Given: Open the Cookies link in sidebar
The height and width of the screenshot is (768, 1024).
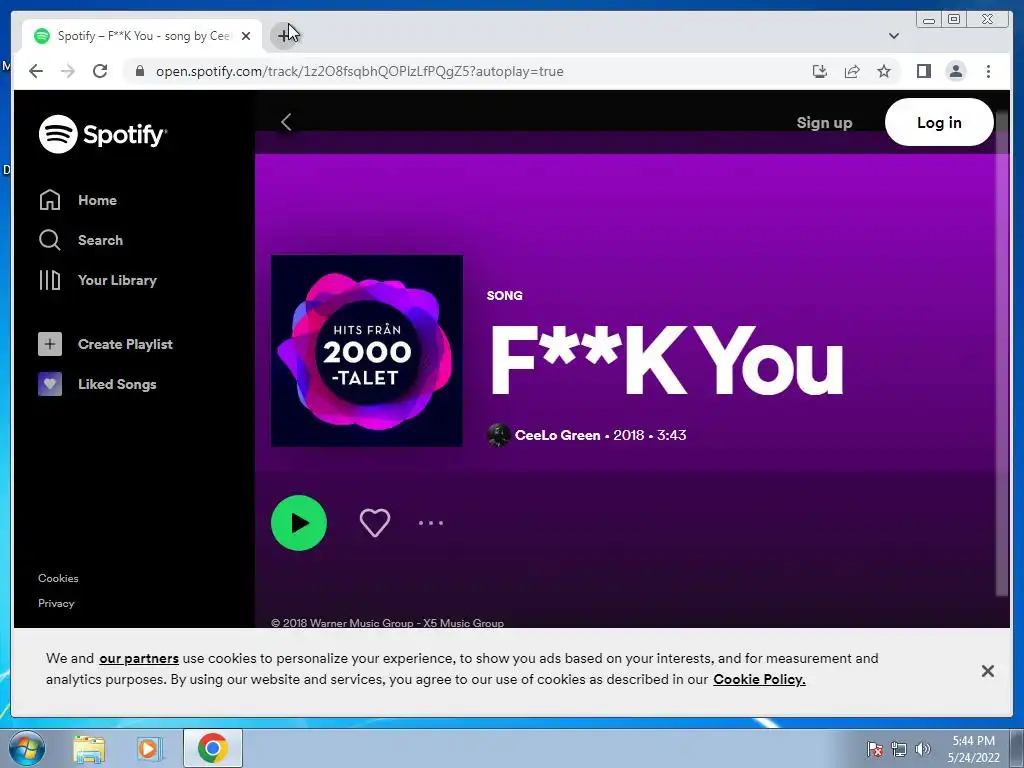Looking at the screenshot, I should [58, 578].
